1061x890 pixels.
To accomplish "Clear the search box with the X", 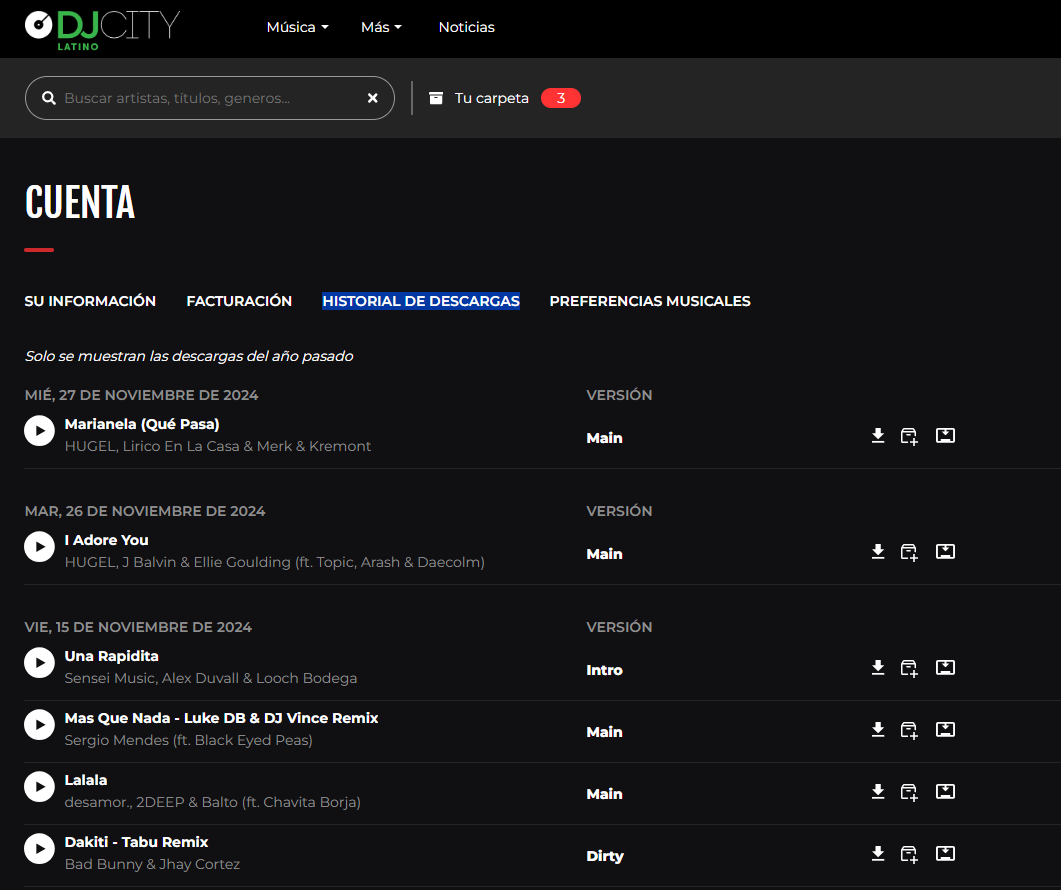I will 372,98.
